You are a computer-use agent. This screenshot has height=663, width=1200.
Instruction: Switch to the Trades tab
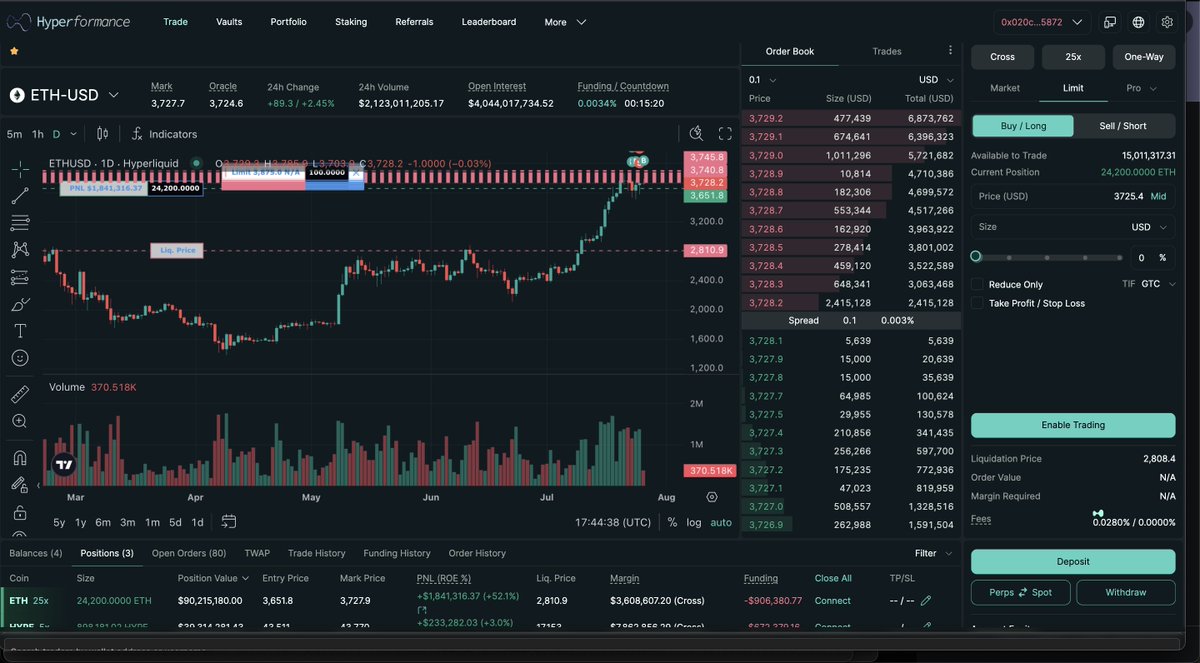tap(886, 51)
